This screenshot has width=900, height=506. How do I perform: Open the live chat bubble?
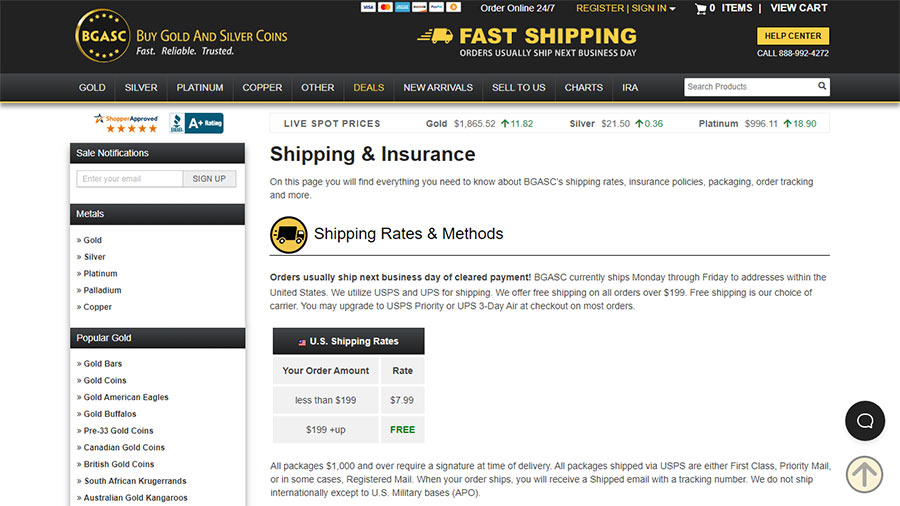coord(865,421)
